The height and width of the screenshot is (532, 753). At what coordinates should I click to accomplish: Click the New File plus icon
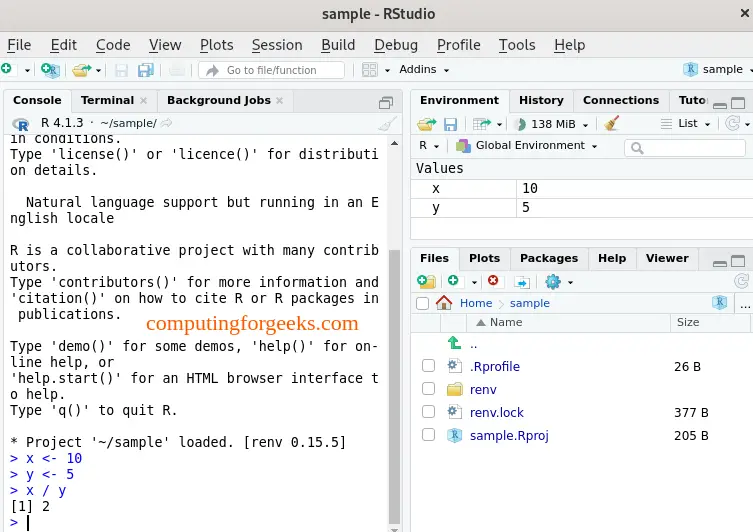point(7,69)
